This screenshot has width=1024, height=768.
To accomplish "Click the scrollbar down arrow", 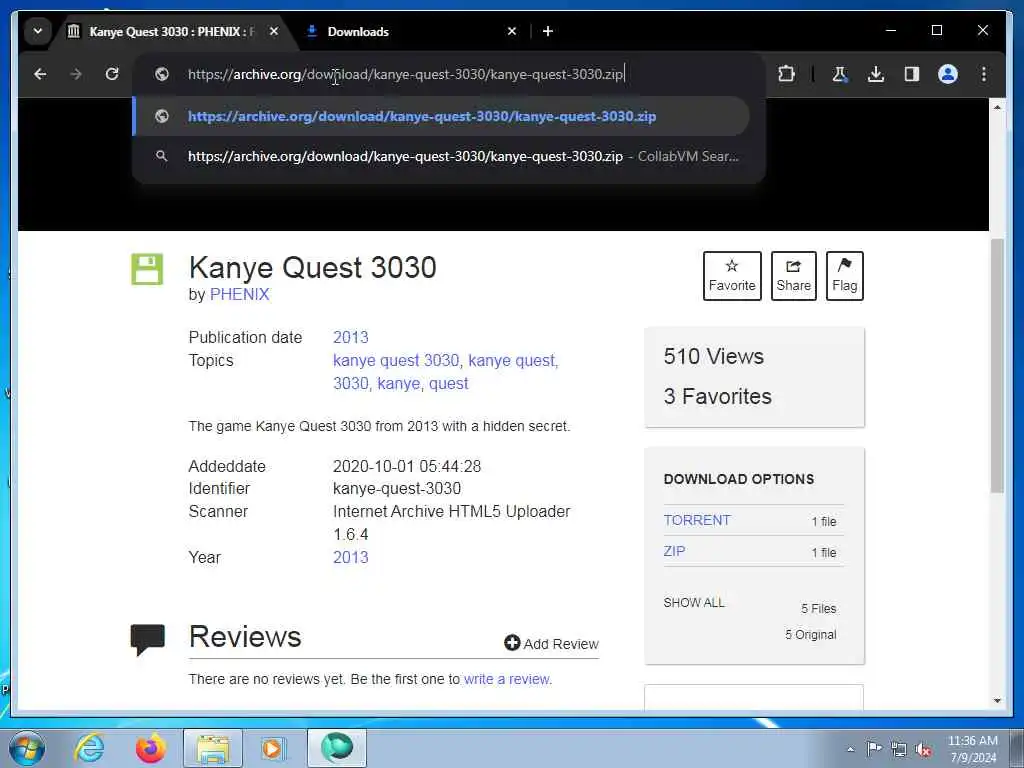I will click(x=997, y=701).
